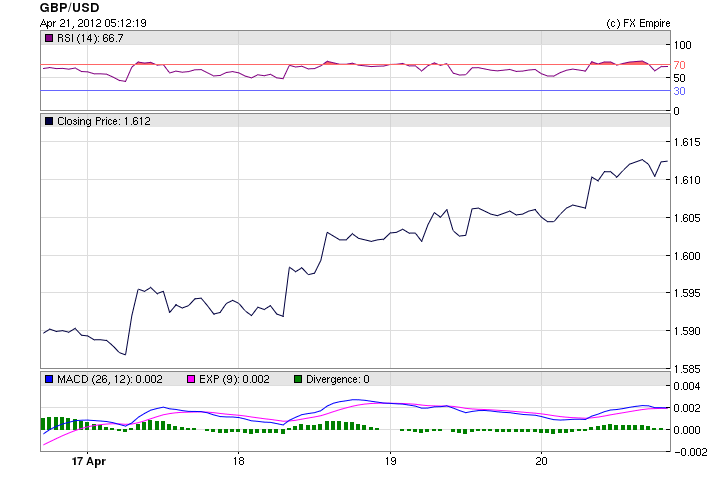The width and height of the screenshot is (710, 487).
Task: Click the 1.590 price axis value
Action: [687, 331]
